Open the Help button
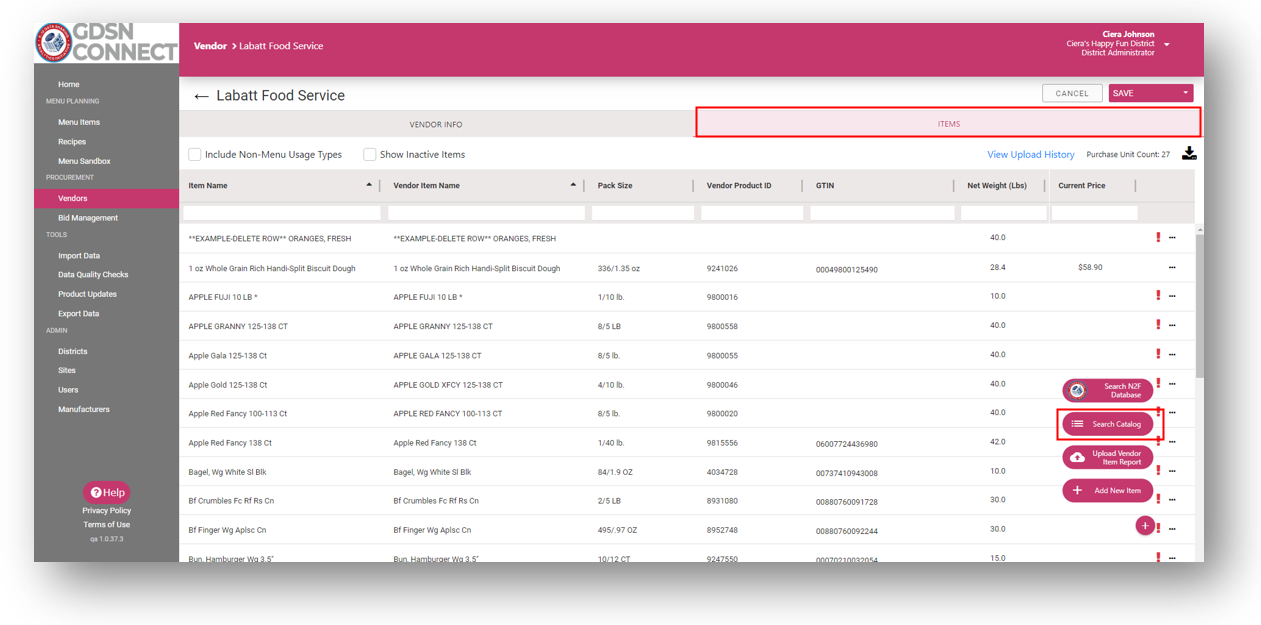This screenshot has height=625, width=1261. tap(107, 492)
